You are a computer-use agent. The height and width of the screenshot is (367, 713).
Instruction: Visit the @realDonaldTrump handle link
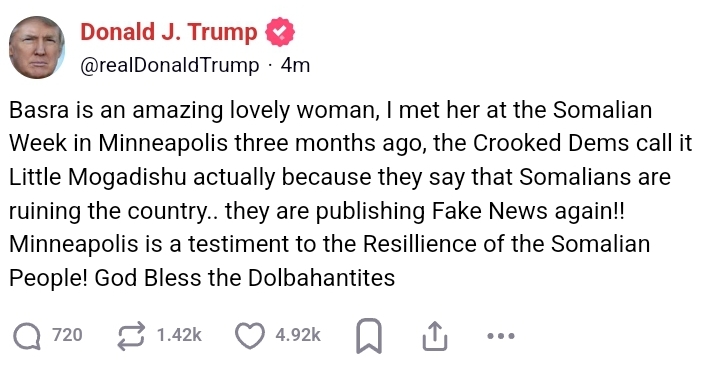[170, 65]
